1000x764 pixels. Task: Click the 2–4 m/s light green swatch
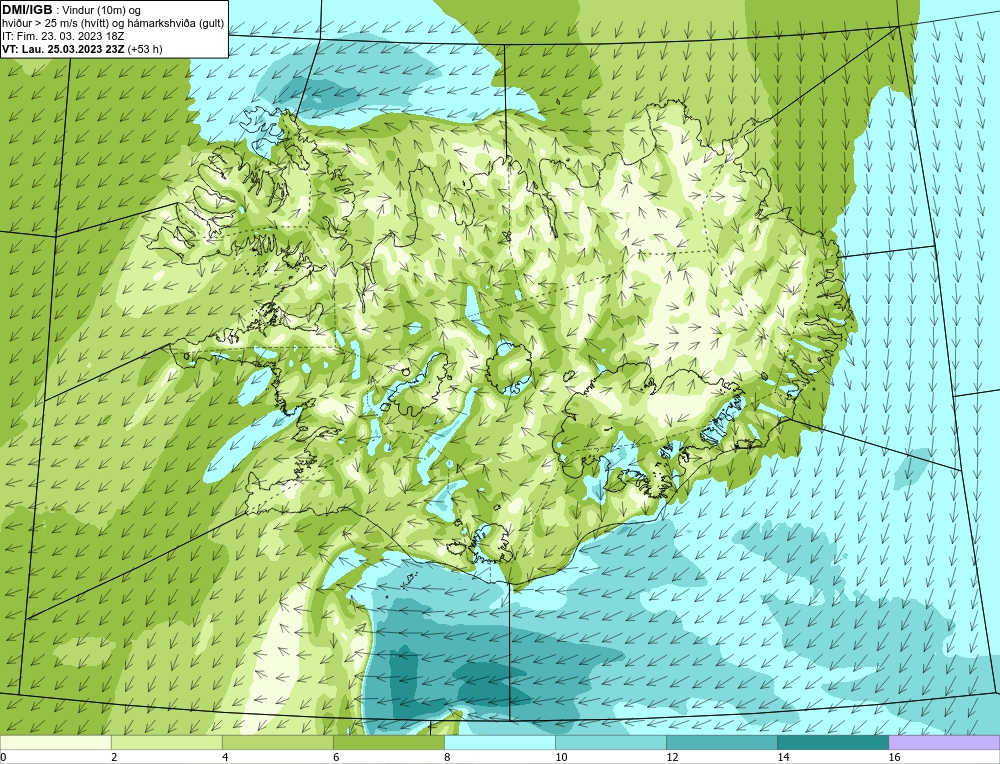[166, 742]
